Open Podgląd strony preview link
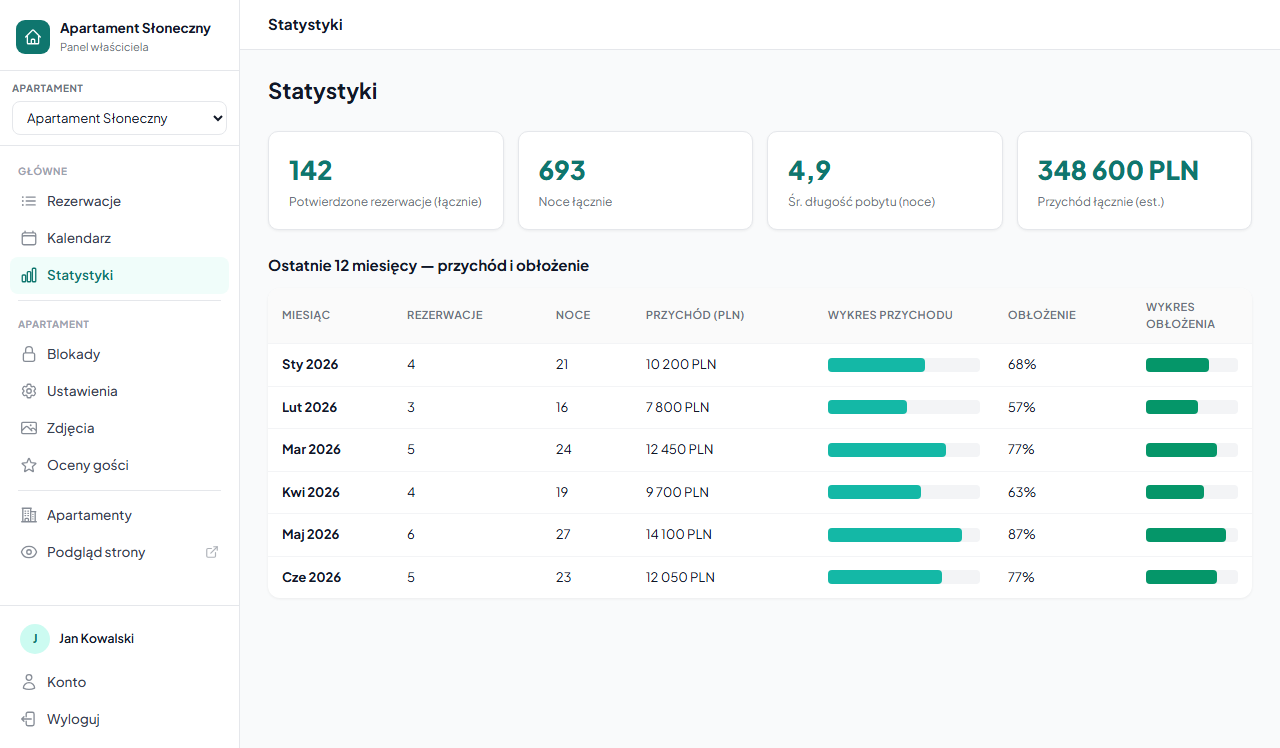The height and width of the screenshot is (748, 1280). pos(120,552)
